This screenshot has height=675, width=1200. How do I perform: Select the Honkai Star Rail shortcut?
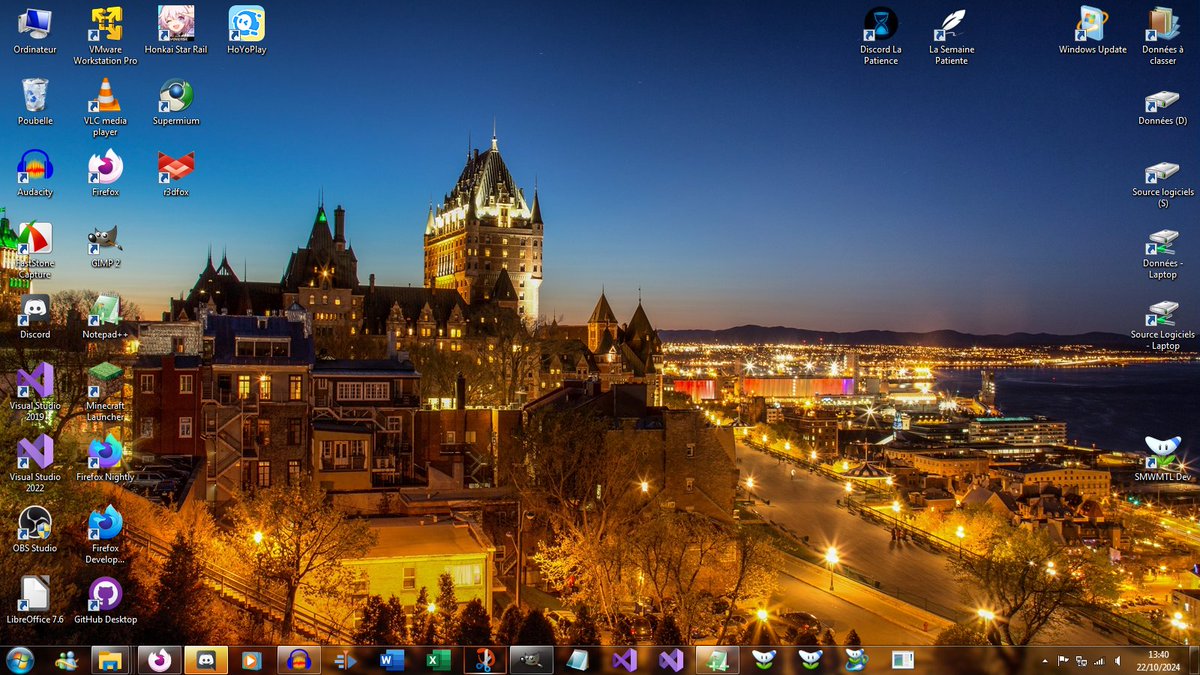176,31
